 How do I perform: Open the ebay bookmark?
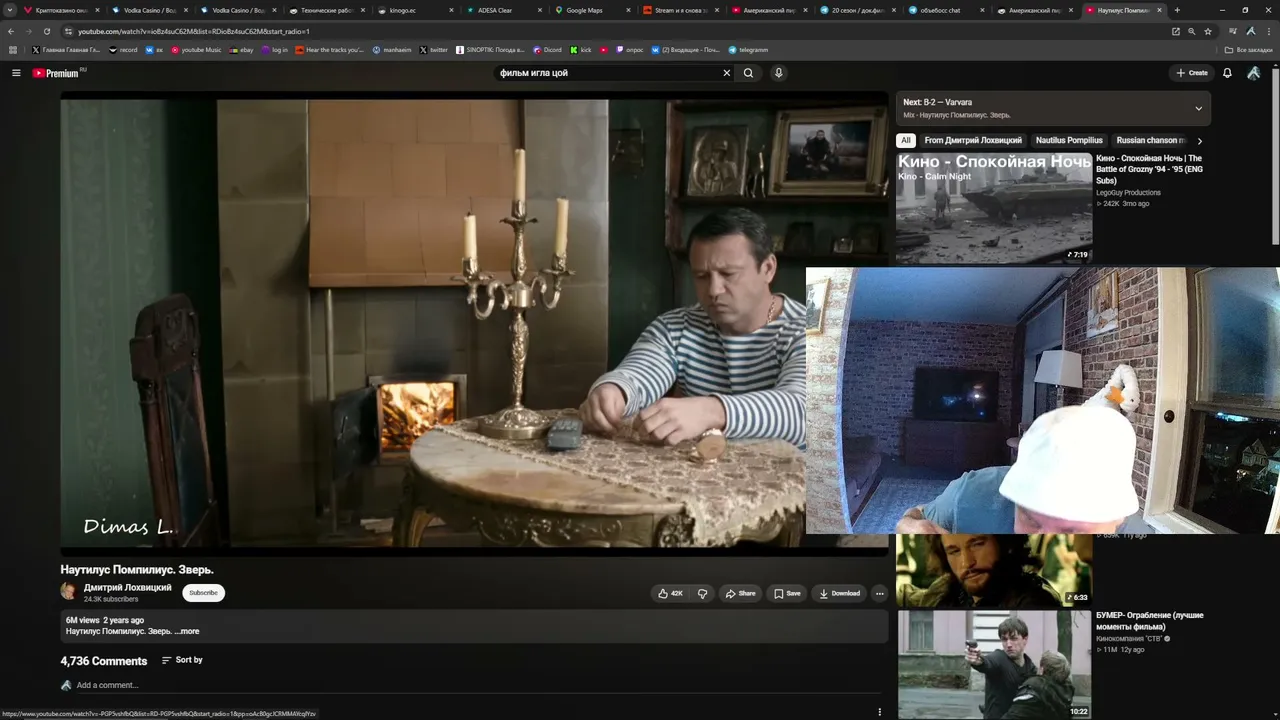[x=241, y=50]
